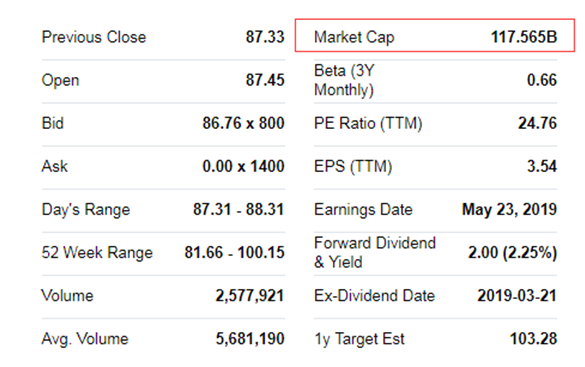Click the Market Cap label

[354, 37]
